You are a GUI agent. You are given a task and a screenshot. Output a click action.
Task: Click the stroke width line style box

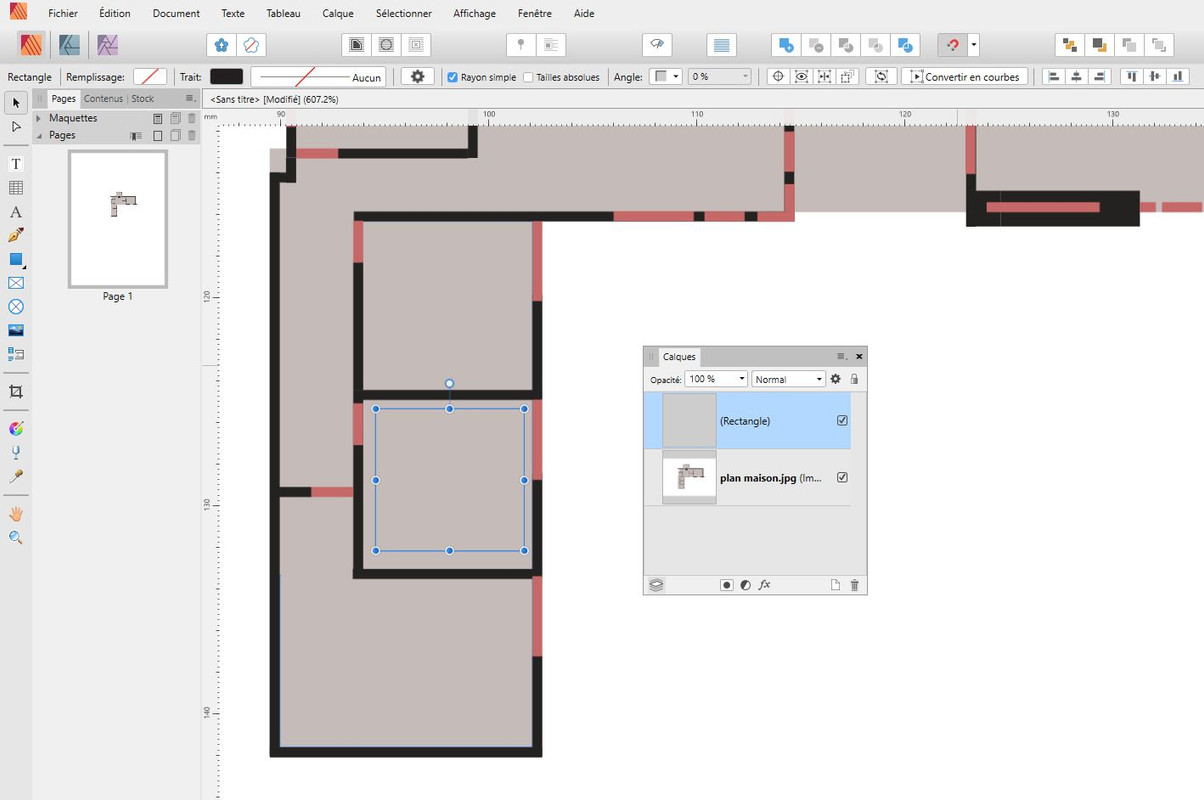tap(318, 77)
